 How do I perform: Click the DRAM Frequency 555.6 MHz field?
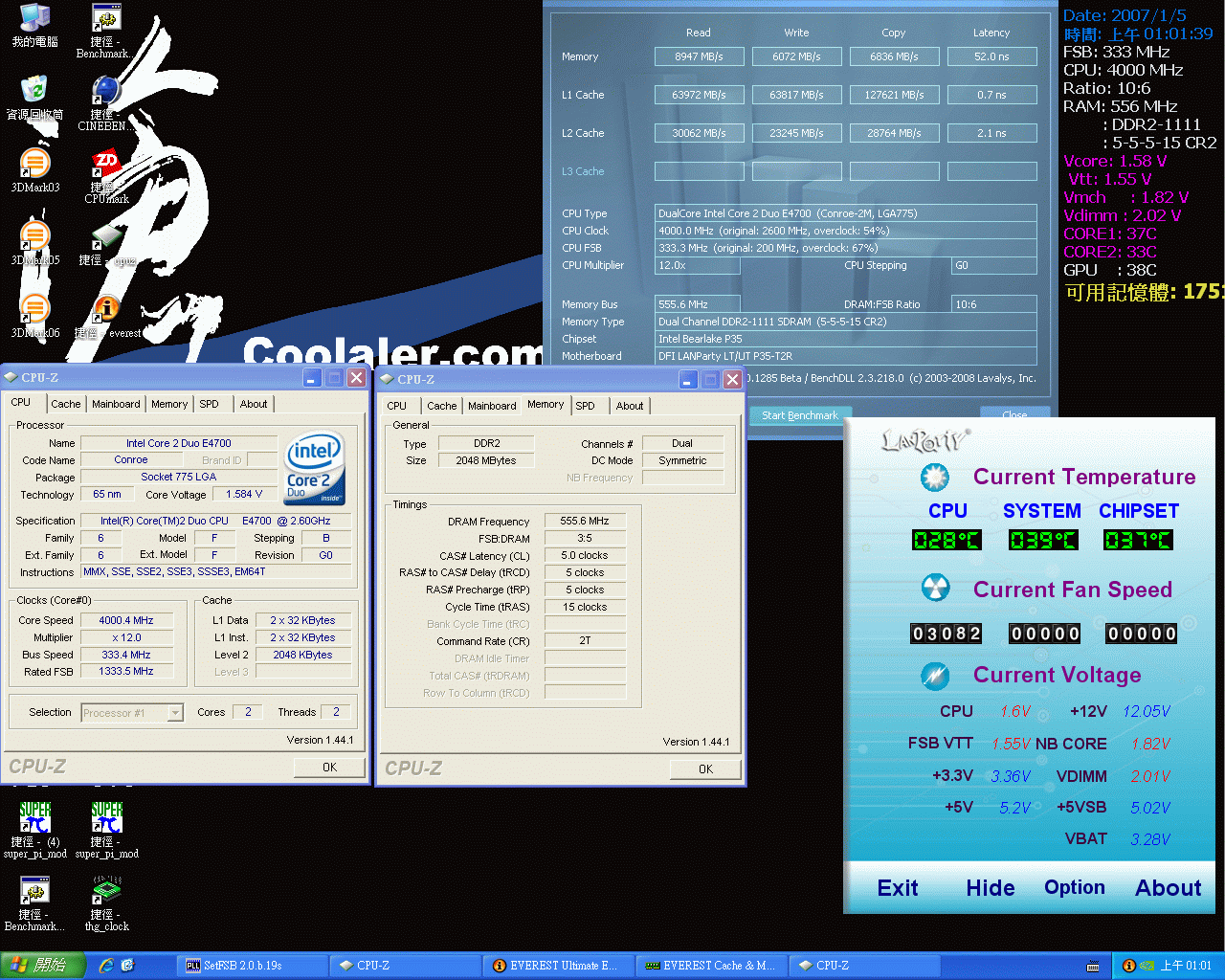585,521
